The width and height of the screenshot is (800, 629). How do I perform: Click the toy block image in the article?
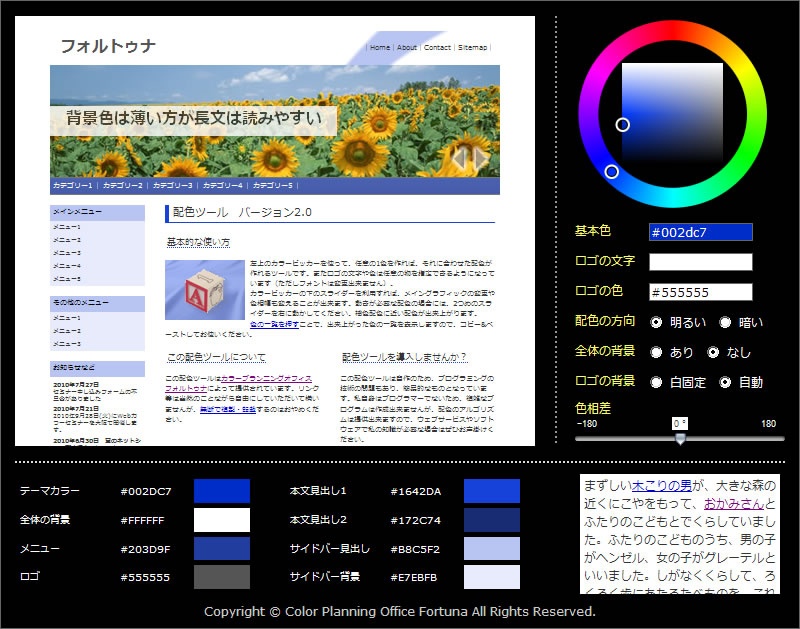pyautogui.click(x=204, y=290)
